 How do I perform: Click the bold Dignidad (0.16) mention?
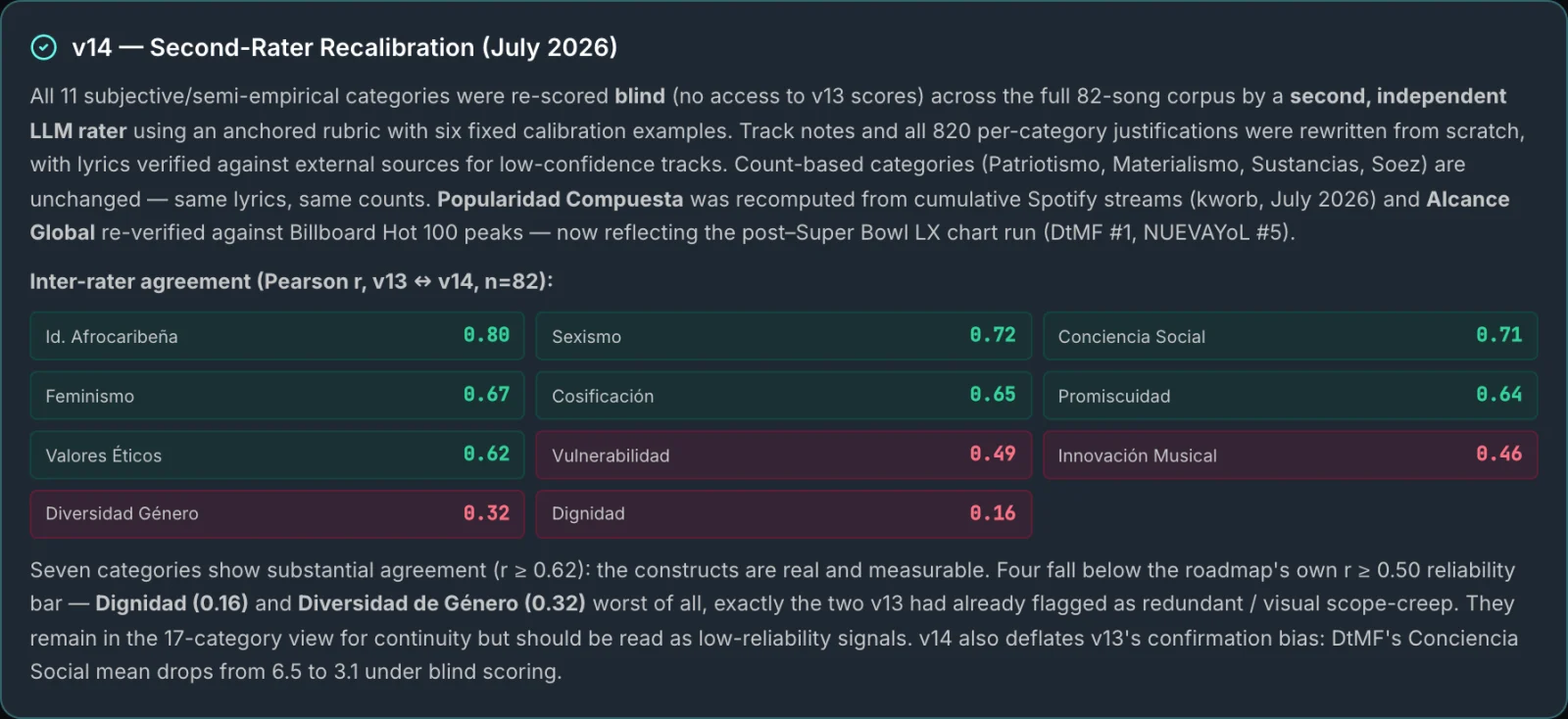pos(171,603)
